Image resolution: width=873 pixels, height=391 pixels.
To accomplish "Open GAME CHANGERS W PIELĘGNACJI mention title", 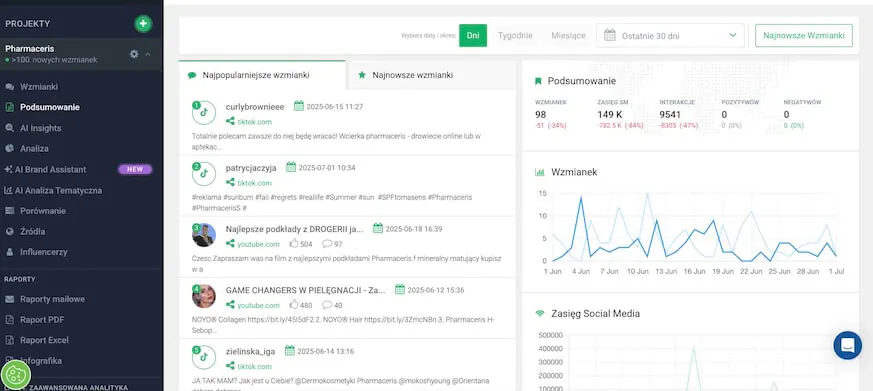I will [x=306, y=290].
